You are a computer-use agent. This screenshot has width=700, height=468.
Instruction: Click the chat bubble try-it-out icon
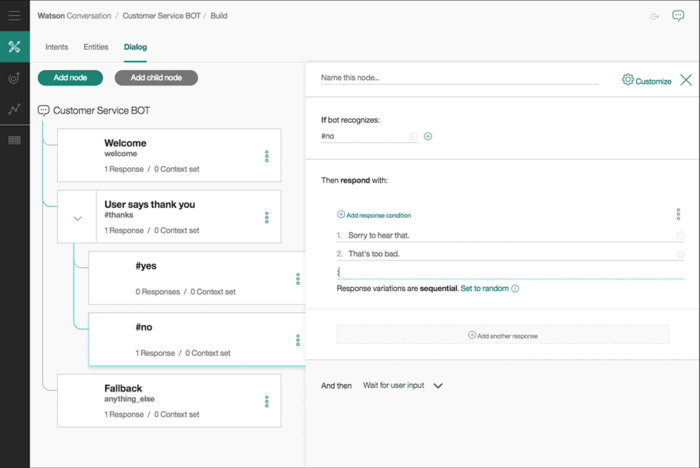point(679,16)
